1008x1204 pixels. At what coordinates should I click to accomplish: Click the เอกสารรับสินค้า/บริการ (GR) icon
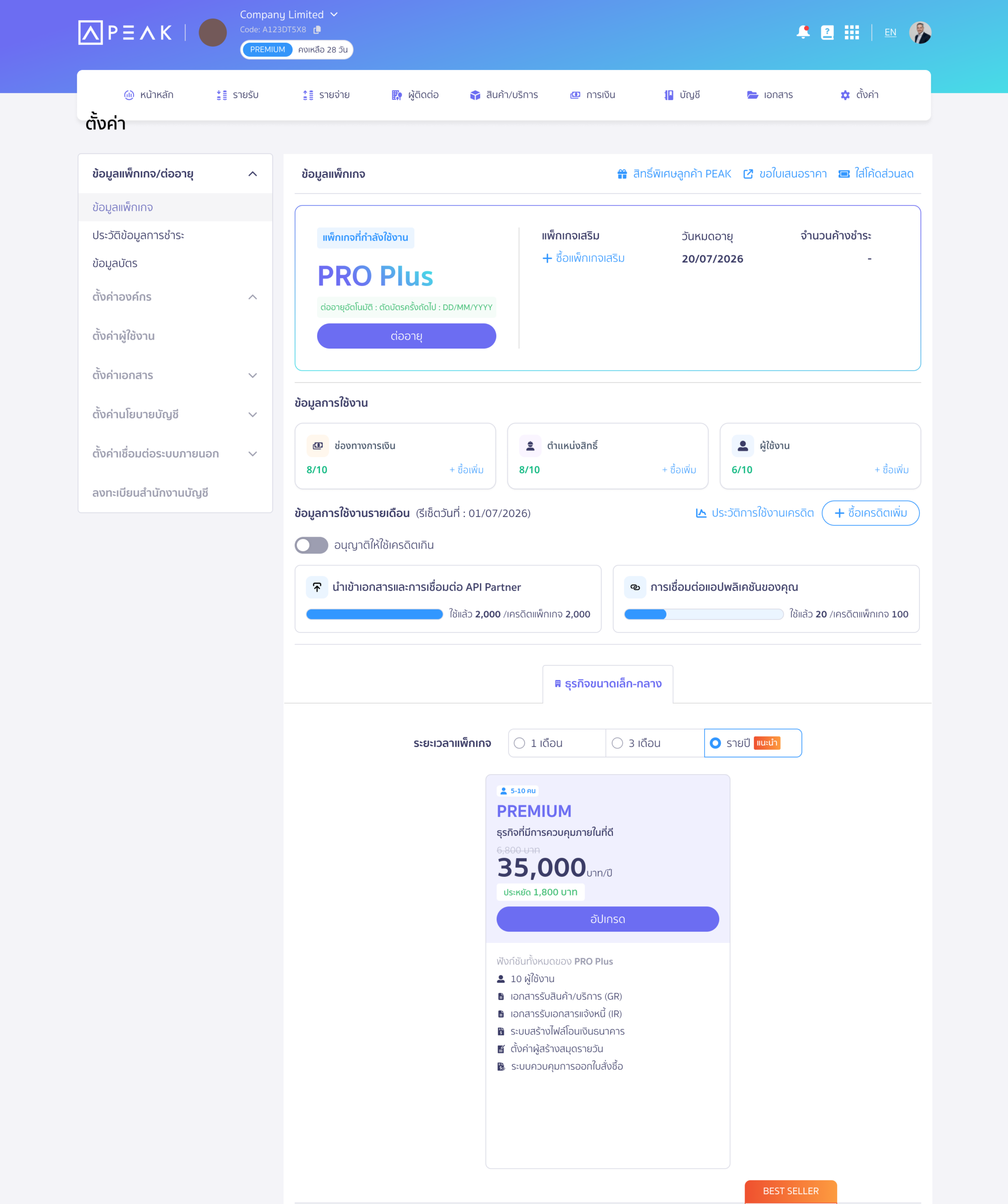pos(500,997)
